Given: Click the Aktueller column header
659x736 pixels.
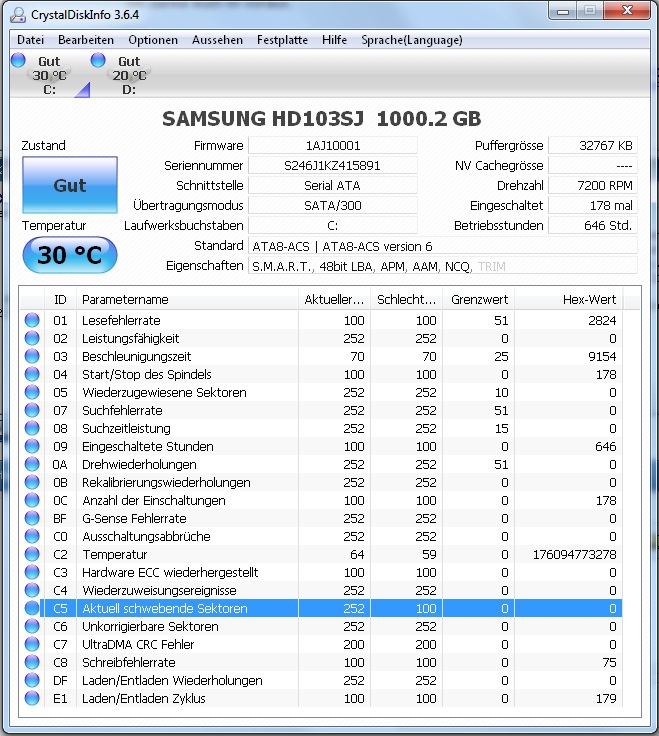Looking at the screenshot, I should pyautogui.click(x=334, y=299).
